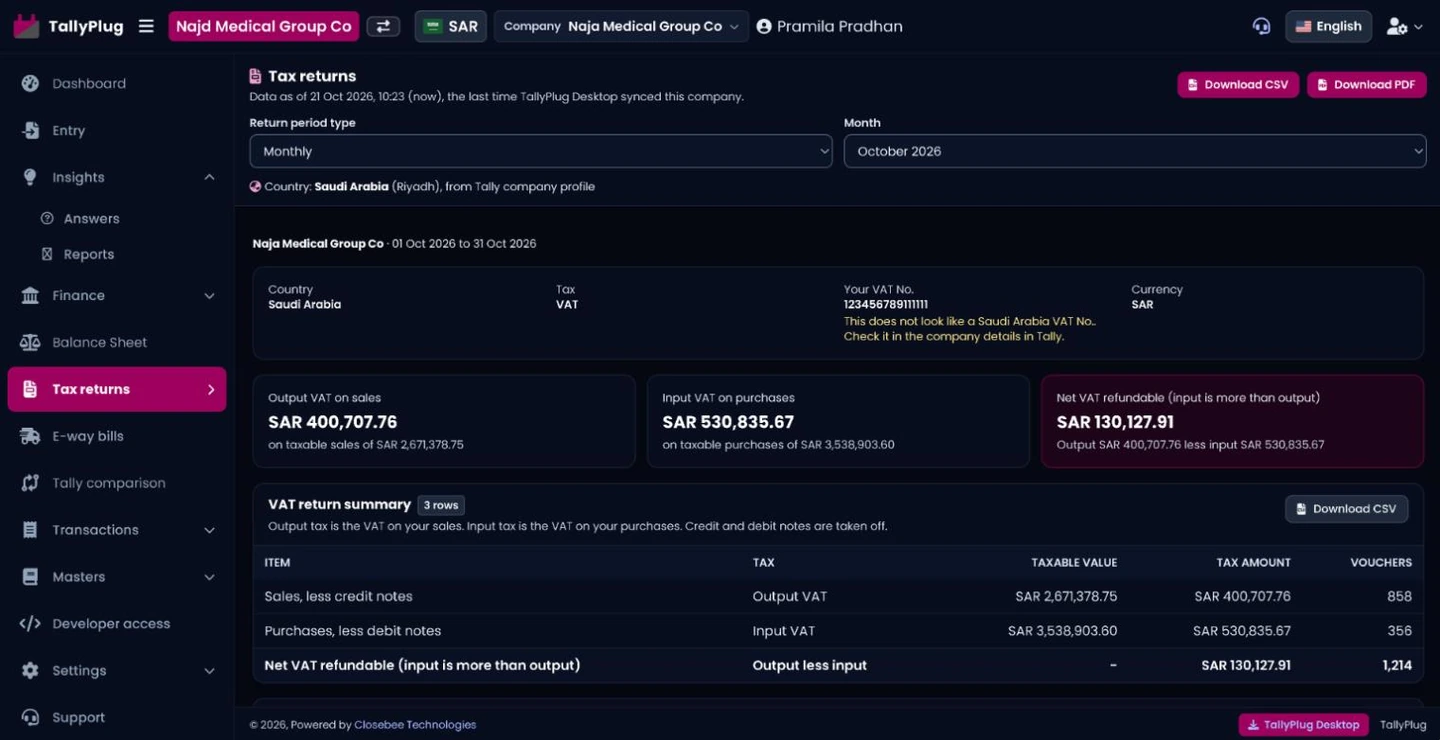Viewport: 1440px width, 740px height.
Task: Open the Answers menu item
Action: [91, 218]
